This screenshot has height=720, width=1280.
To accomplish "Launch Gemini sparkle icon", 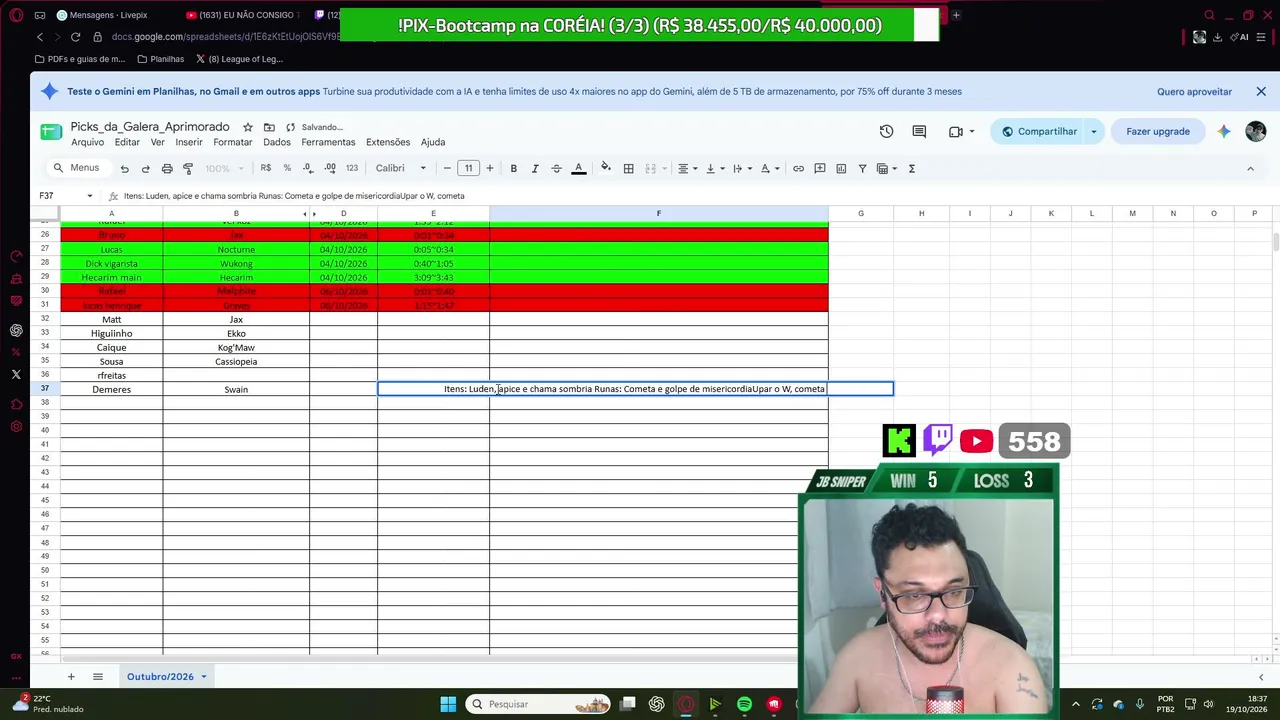I will (x=1224, y=131).
